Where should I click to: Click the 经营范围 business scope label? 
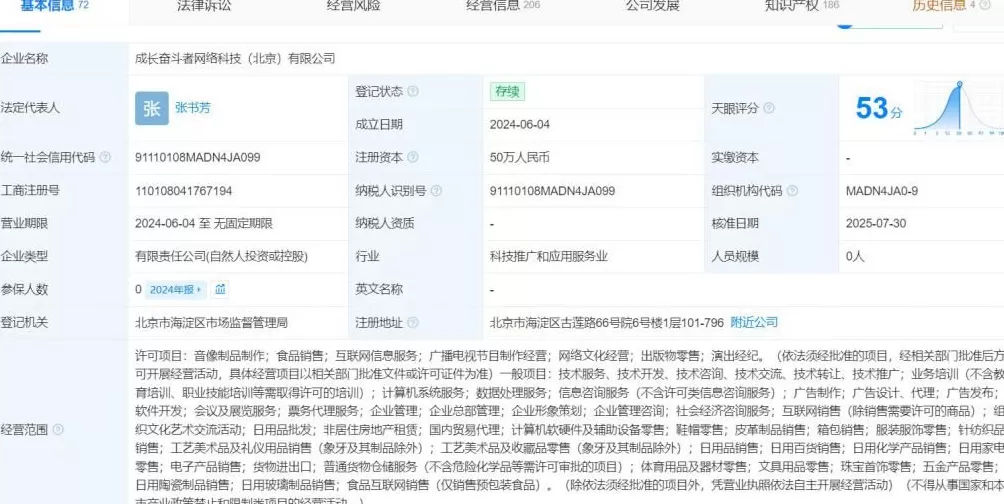(24, 430)
